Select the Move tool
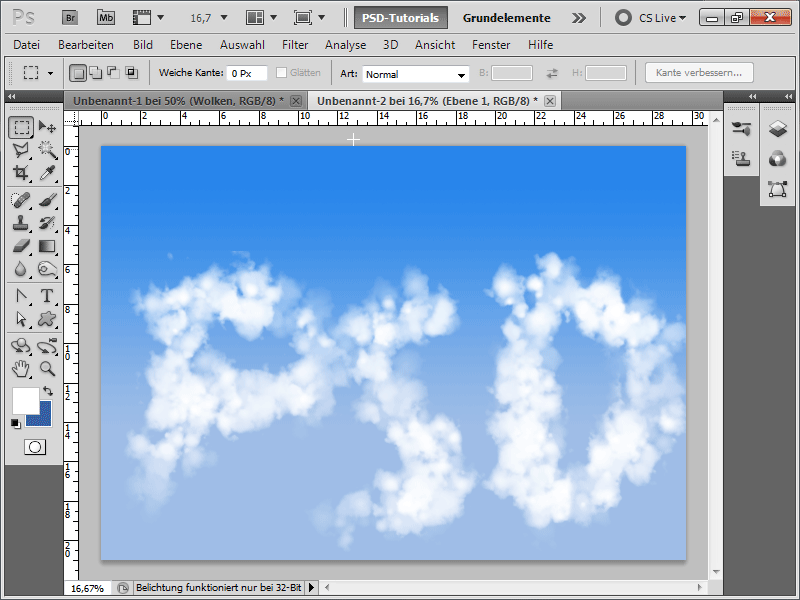800x600 pixels. point(47,127)
